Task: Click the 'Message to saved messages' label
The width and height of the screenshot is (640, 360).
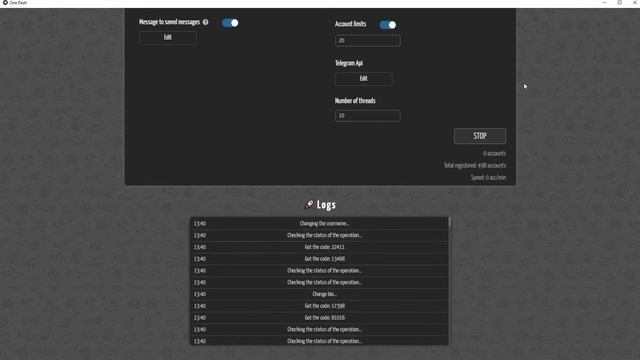Action: (x=169, y=22)
